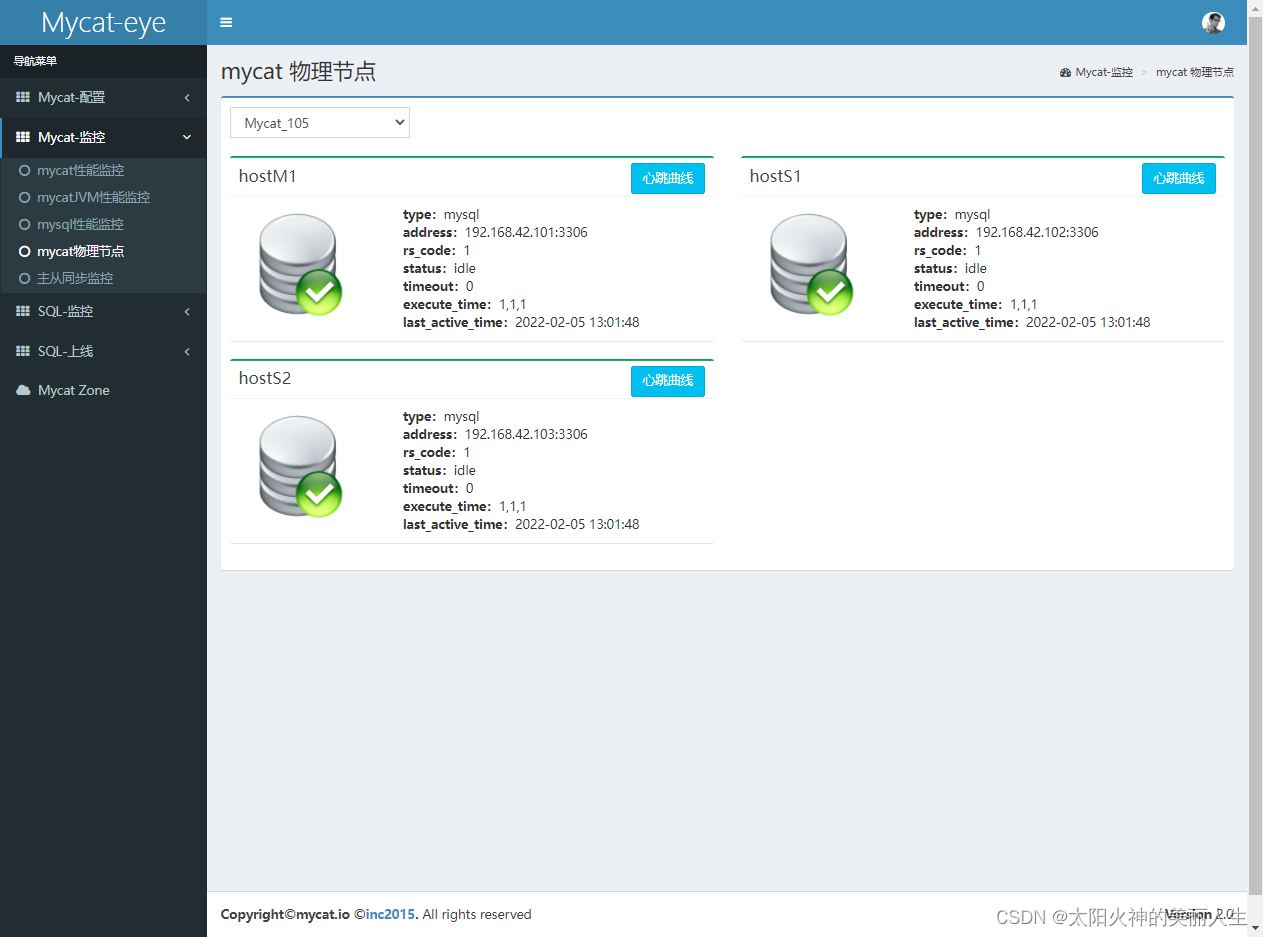
Task: Select the Mycat-监控 menu
Action: point(103,137)
